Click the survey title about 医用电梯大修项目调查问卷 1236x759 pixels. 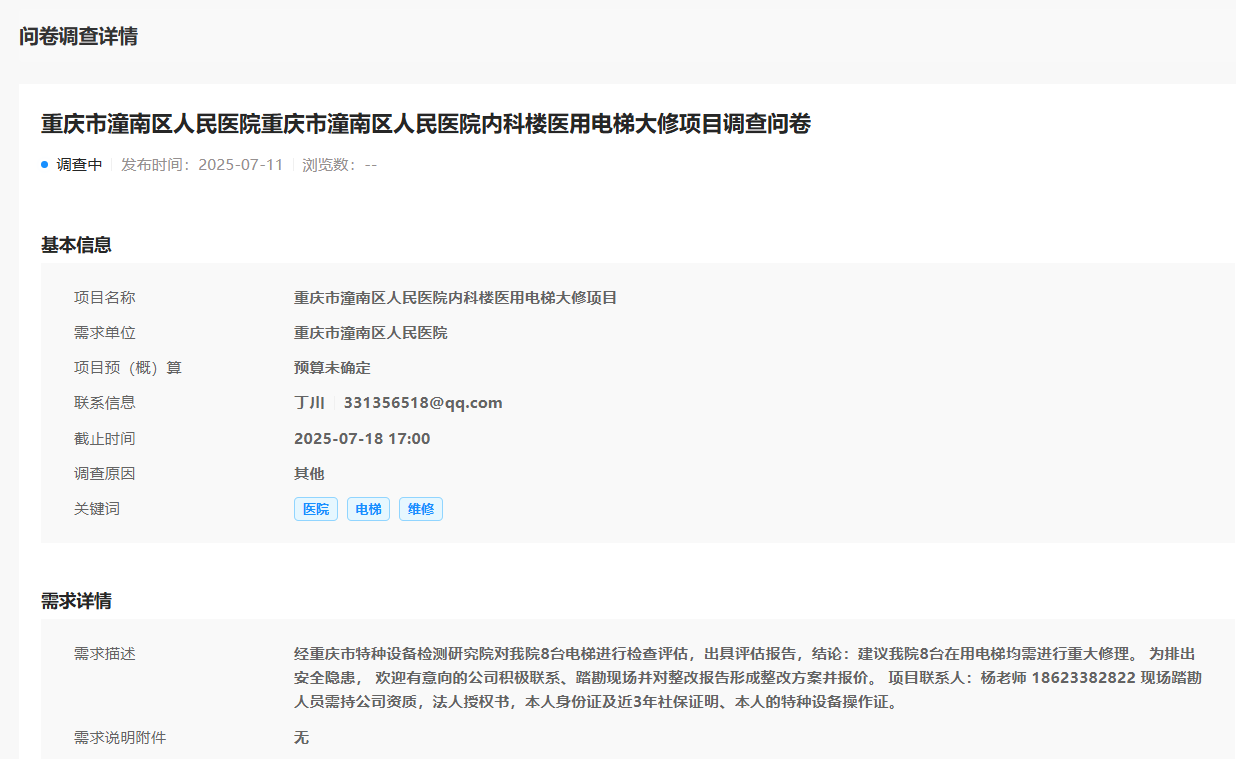tap(425, 124)
